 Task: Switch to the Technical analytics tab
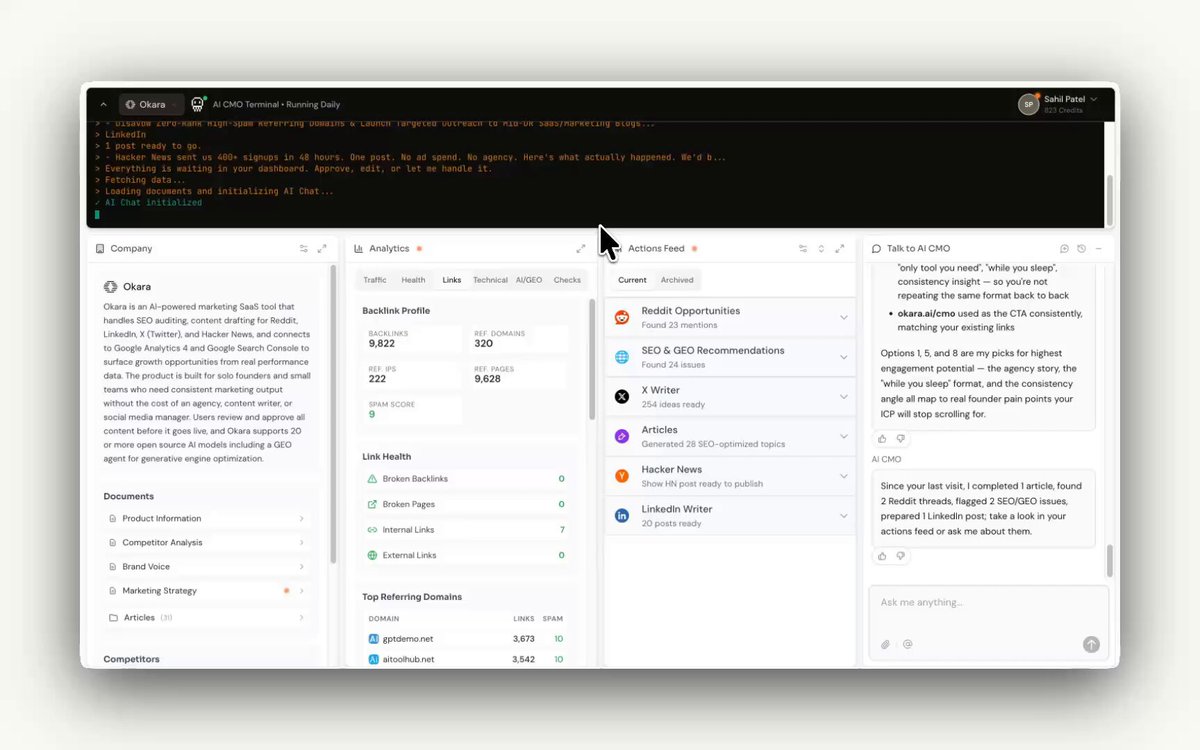click(x=490, y=280)
